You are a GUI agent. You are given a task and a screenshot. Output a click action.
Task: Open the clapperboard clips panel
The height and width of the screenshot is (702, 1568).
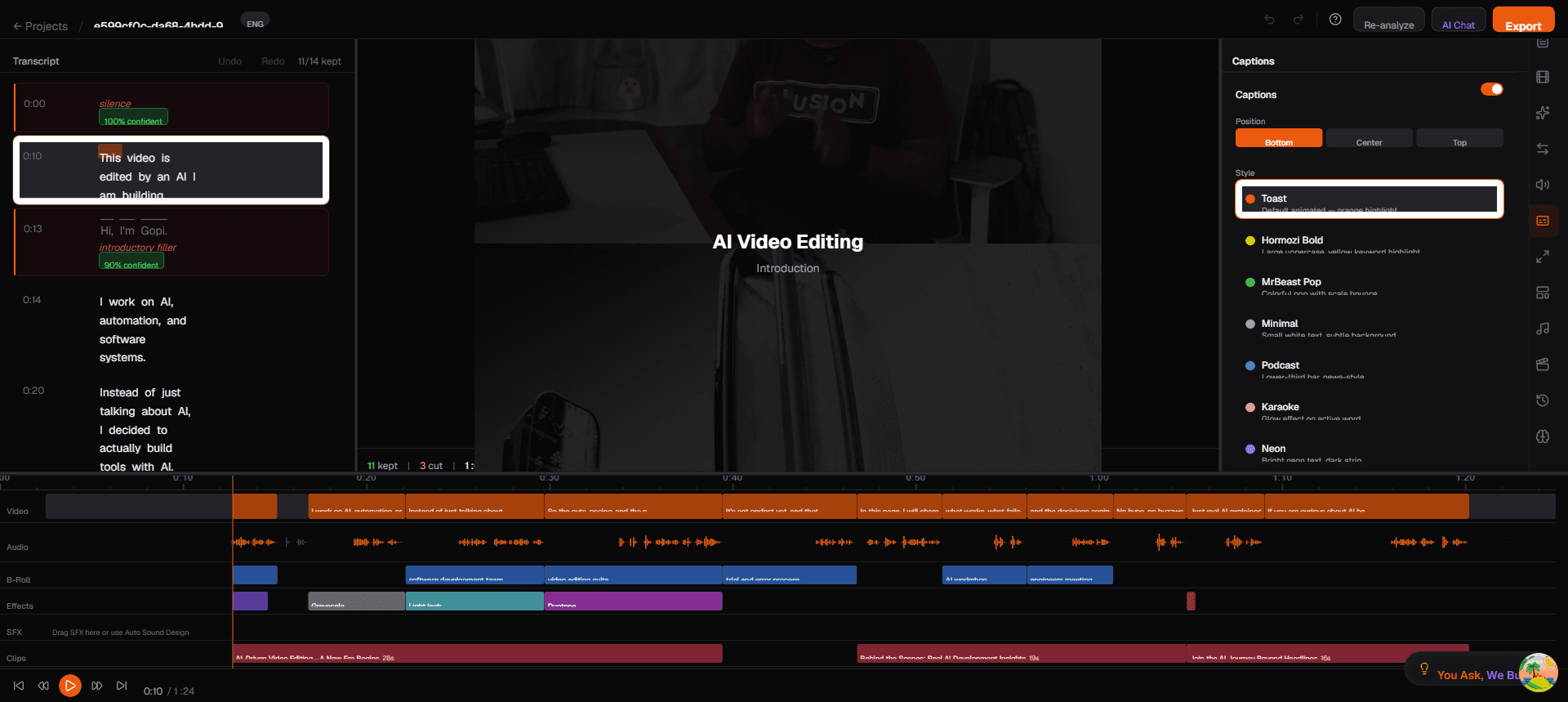tap(1542, 364)
